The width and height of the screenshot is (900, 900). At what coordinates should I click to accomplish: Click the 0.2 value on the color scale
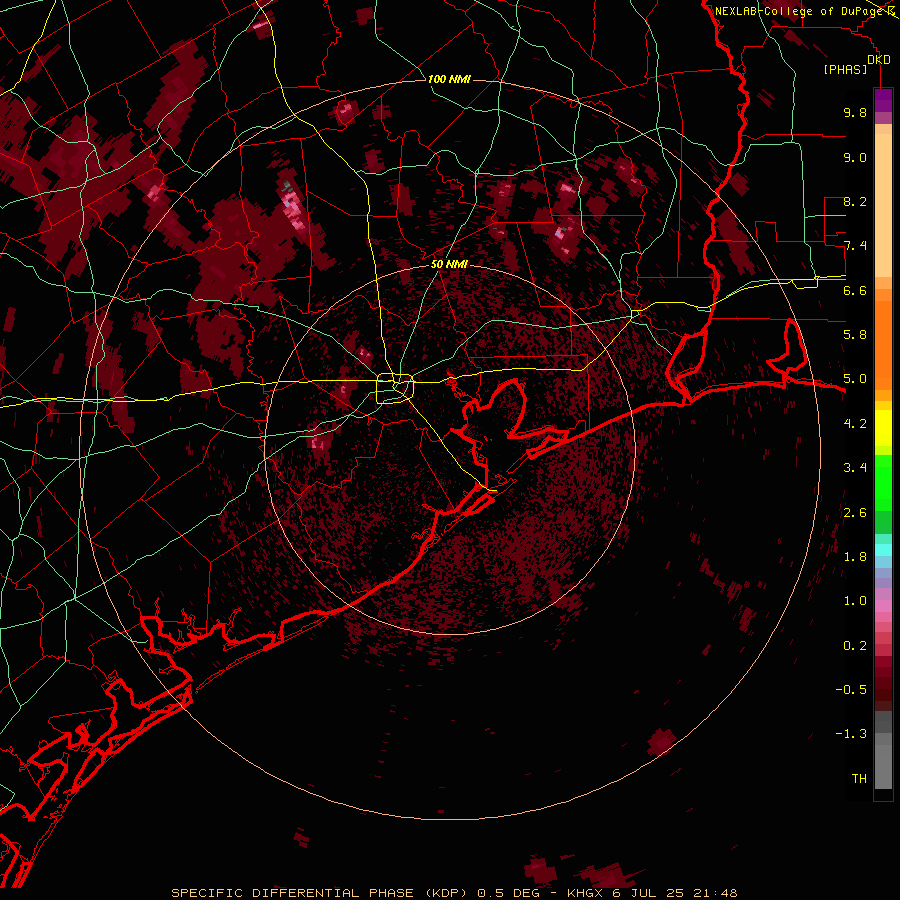click(855, 645)
